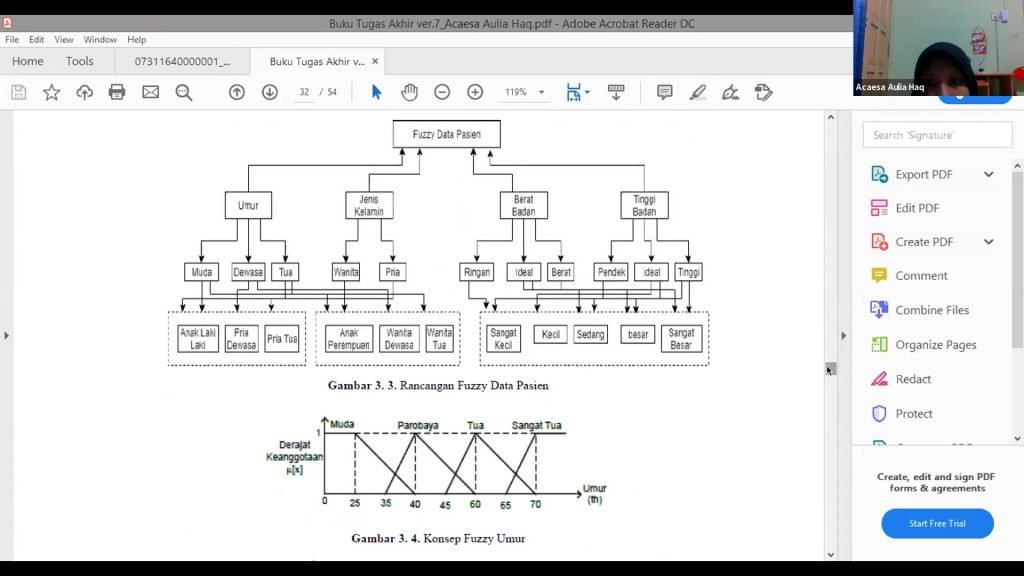Click the page number field

[303, 92]
